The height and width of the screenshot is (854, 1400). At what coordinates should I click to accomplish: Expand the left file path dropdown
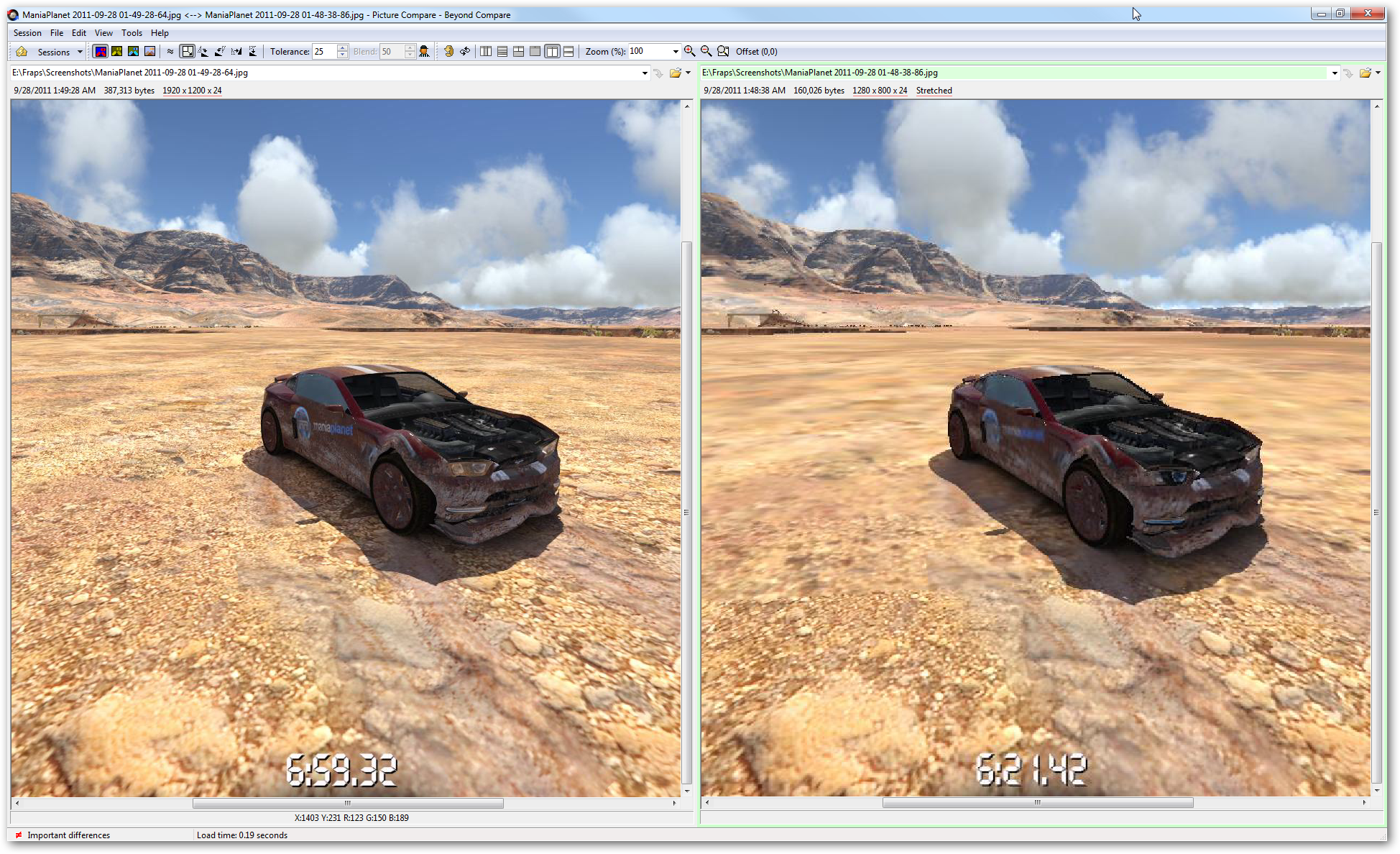pyautogui.click(x=644, y=73)
